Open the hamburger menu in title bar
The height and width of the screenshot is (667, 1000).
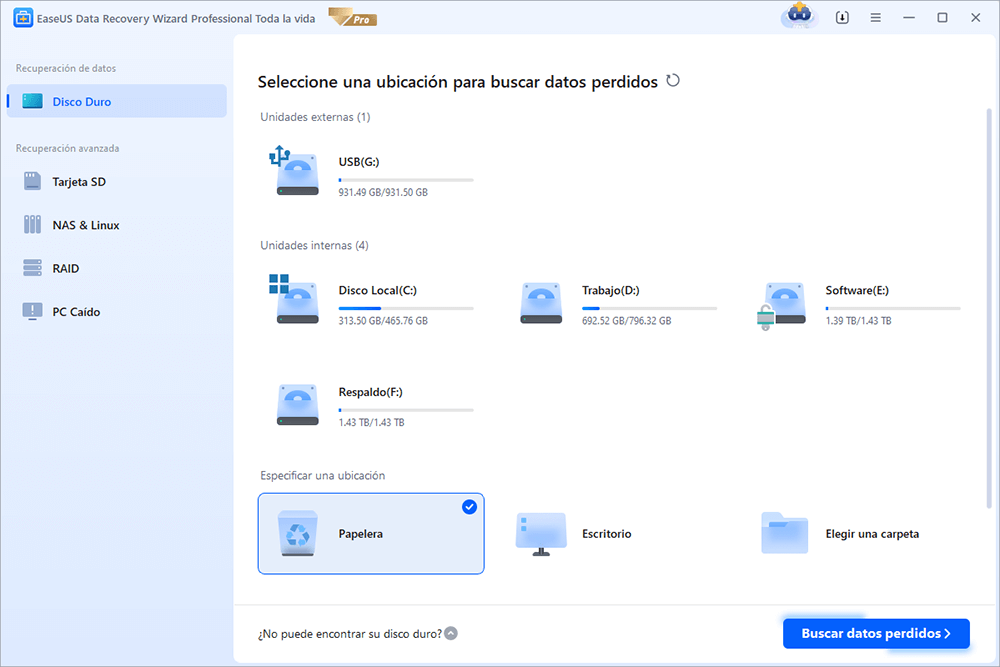(x=876, y=18)
